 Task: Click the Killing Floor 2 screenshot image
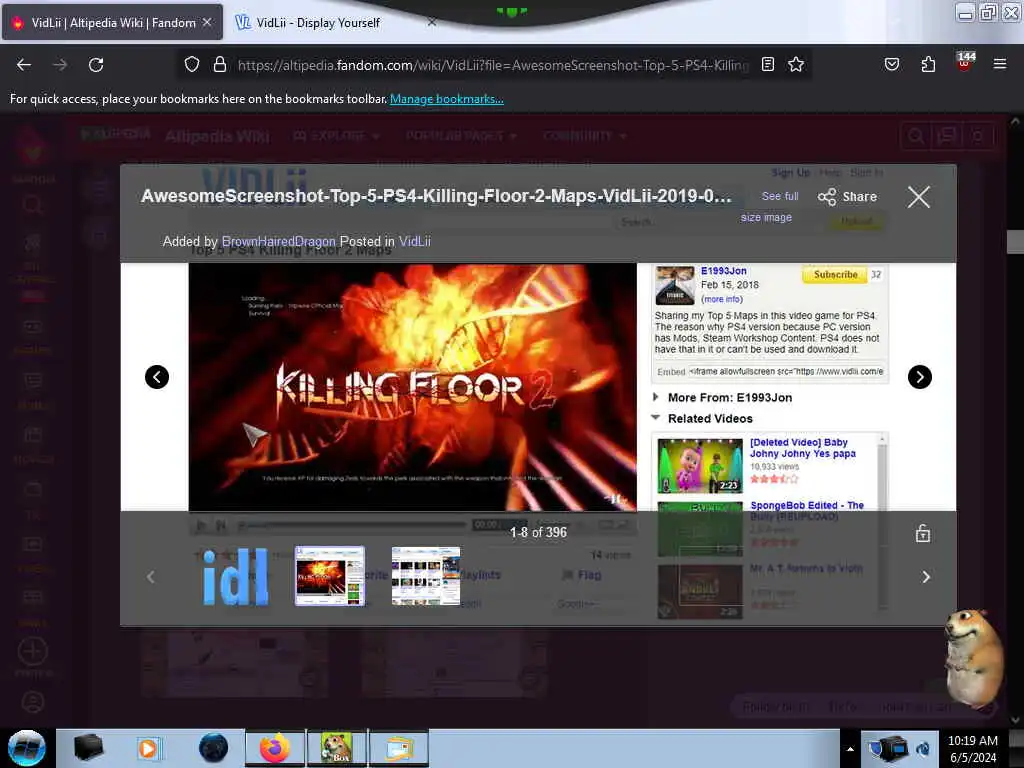click(412, 387)
